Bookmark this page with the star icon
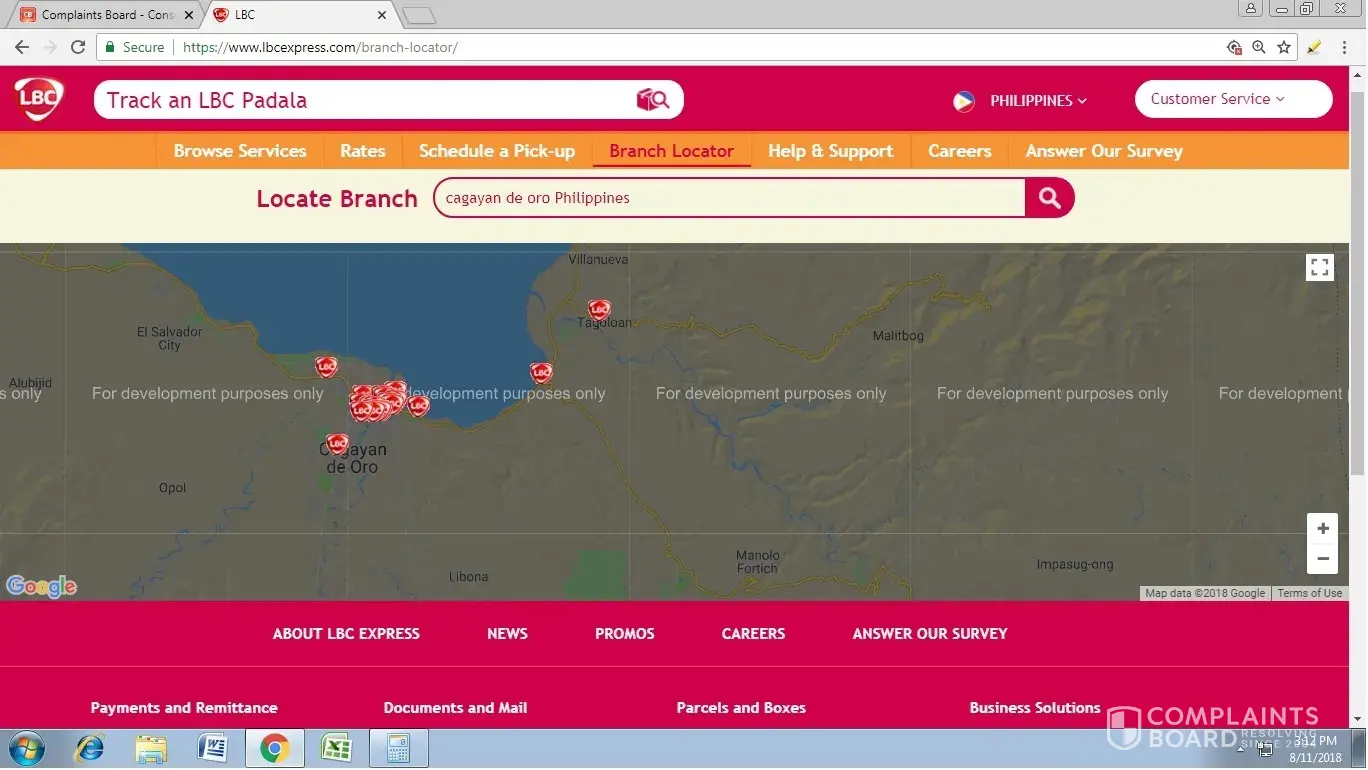 click(x=1284, y=47)
